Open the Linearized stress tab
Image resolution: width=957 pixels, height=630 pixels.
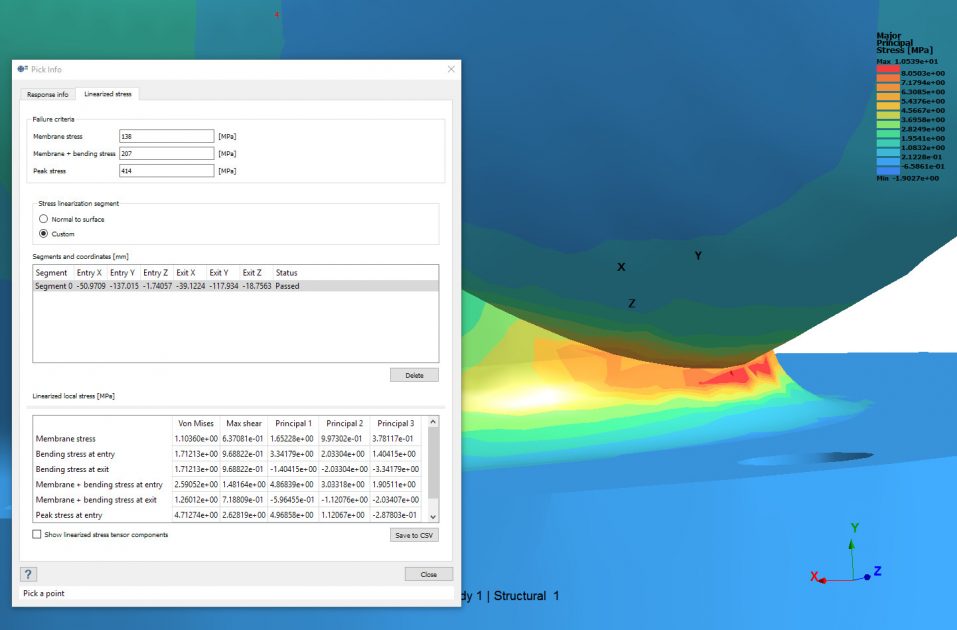(110, 94)
